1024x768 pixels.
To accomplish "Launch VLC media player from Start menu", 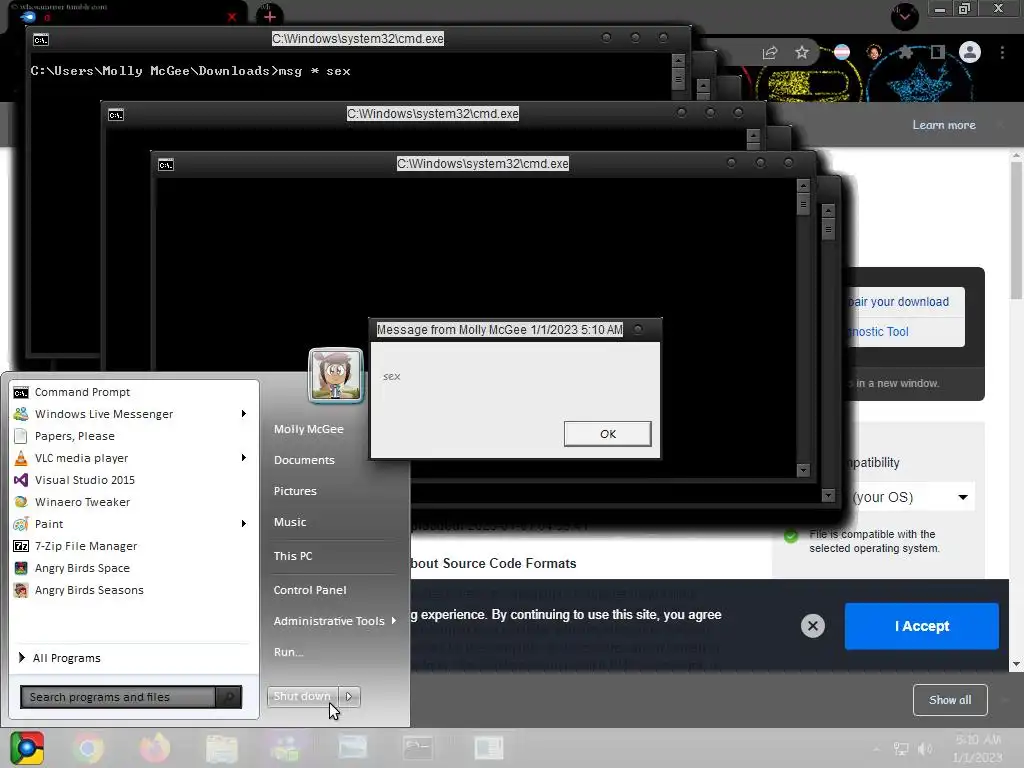I will (134, 458).
